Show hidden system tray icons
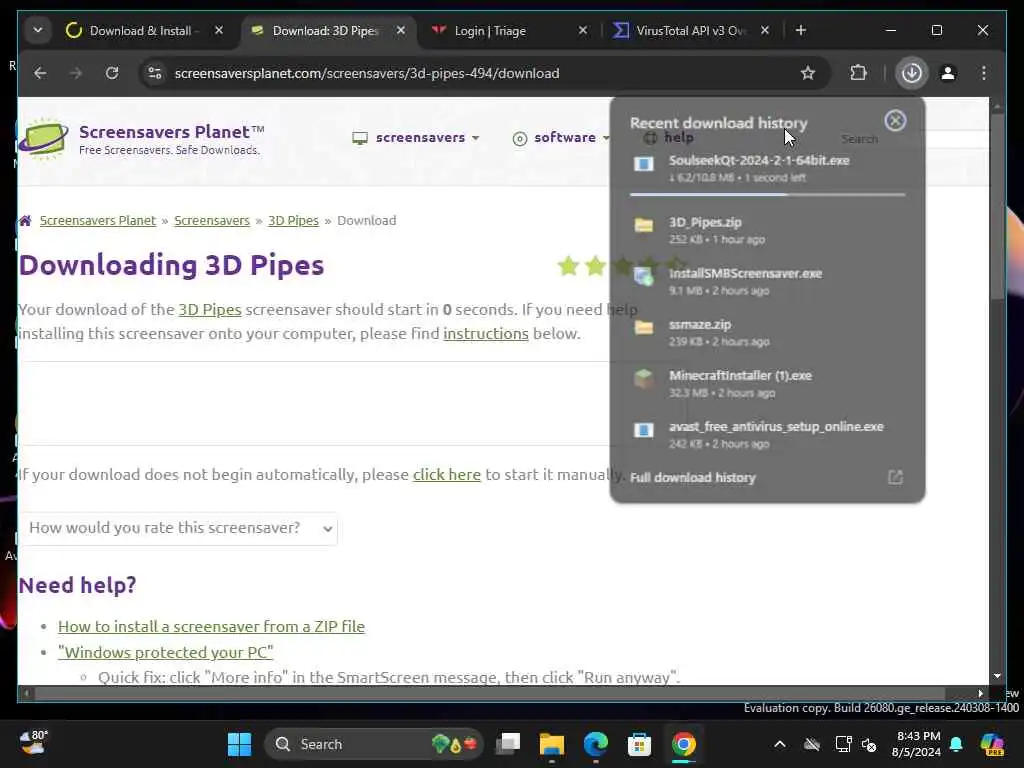This screenshot has width=1024, height=768. [780, 744]
